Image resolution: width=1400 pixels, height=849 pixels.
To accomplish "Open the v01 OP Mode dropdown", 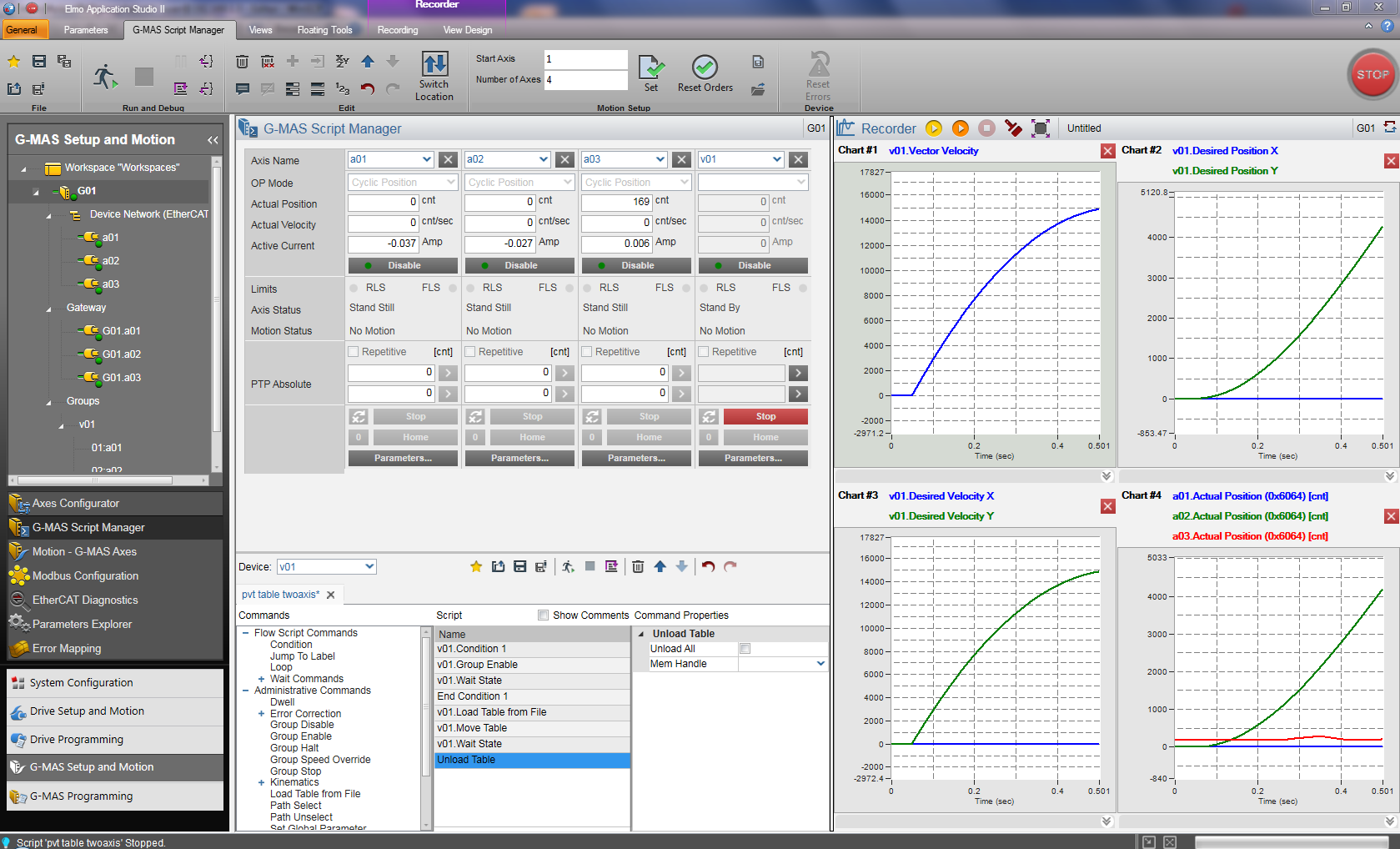I will click(x=800, y=182).
